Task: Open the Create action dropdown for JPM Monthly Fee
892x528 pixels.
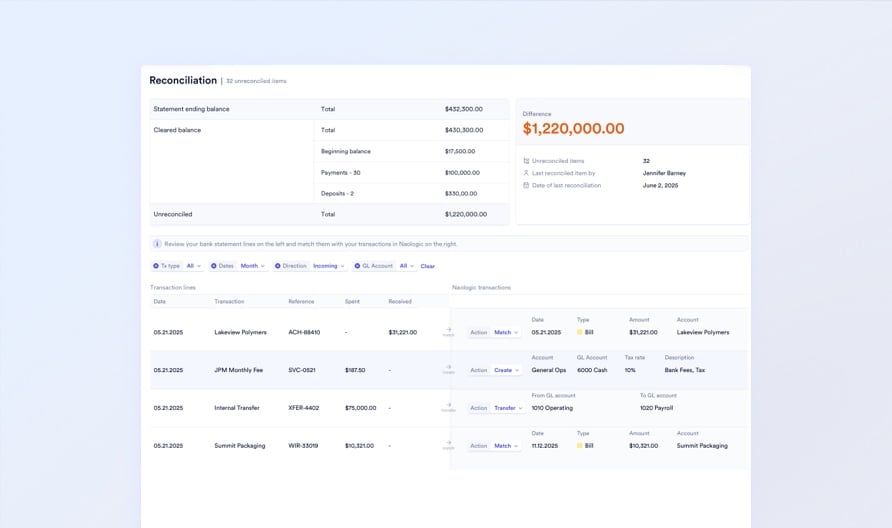Action: coord(506,370)
